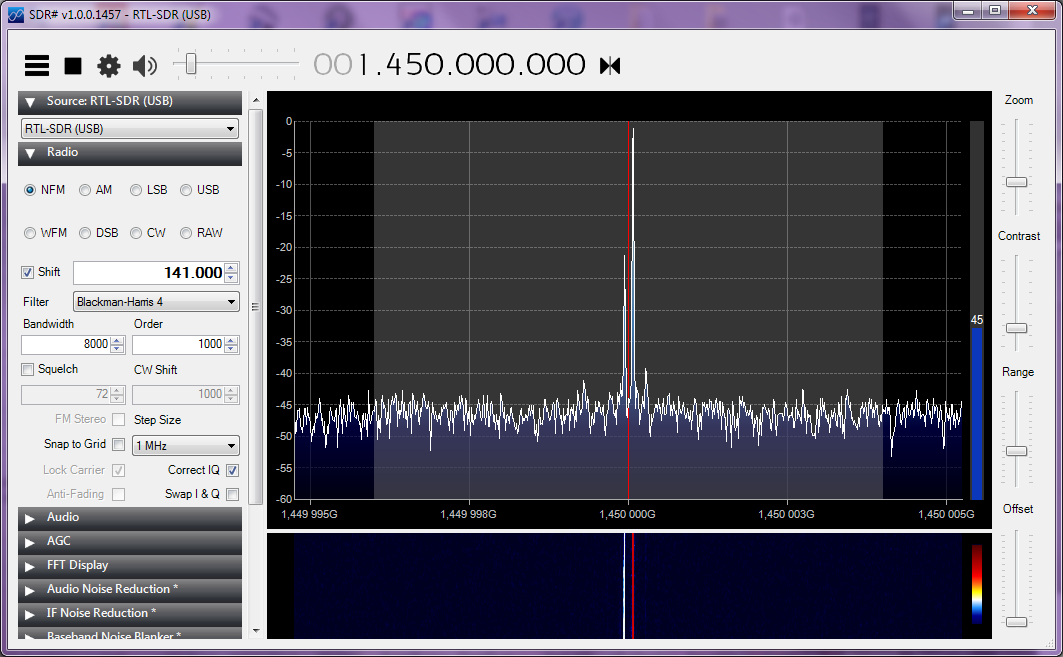Increase Bandwidth with its up arrow

[x=117, y=340]
